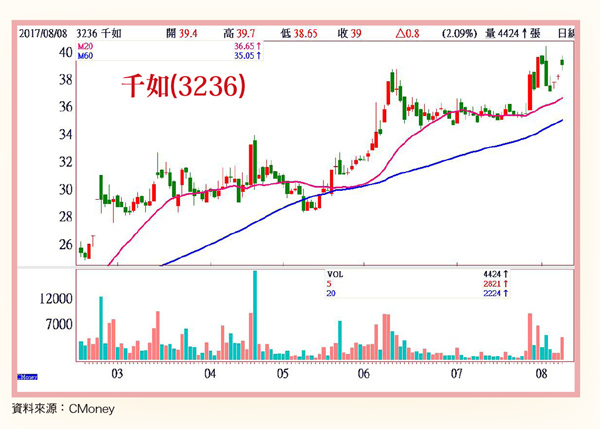Click the low price 低 38.65

click(x=299, y=34)
